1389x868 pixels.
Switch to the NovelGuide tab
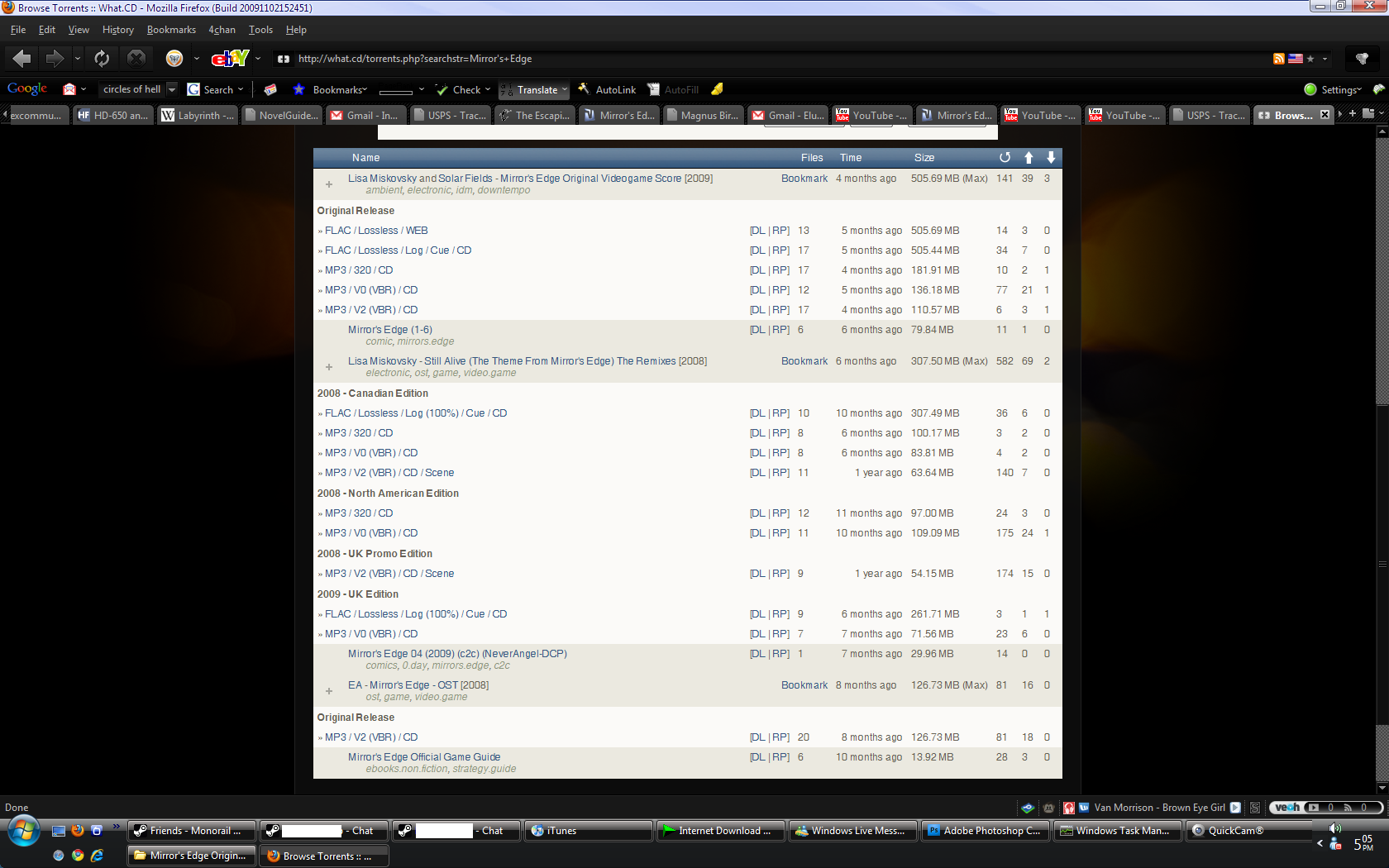(x=282, y=115)
